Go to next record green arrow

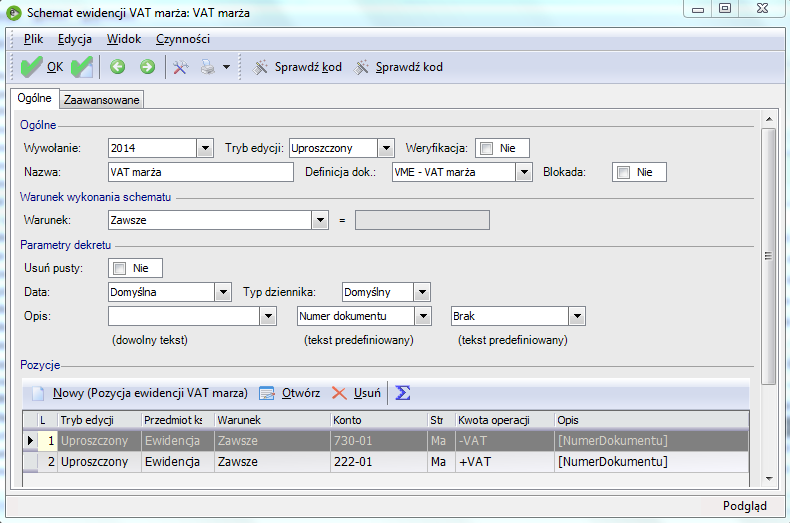point(147,67)
